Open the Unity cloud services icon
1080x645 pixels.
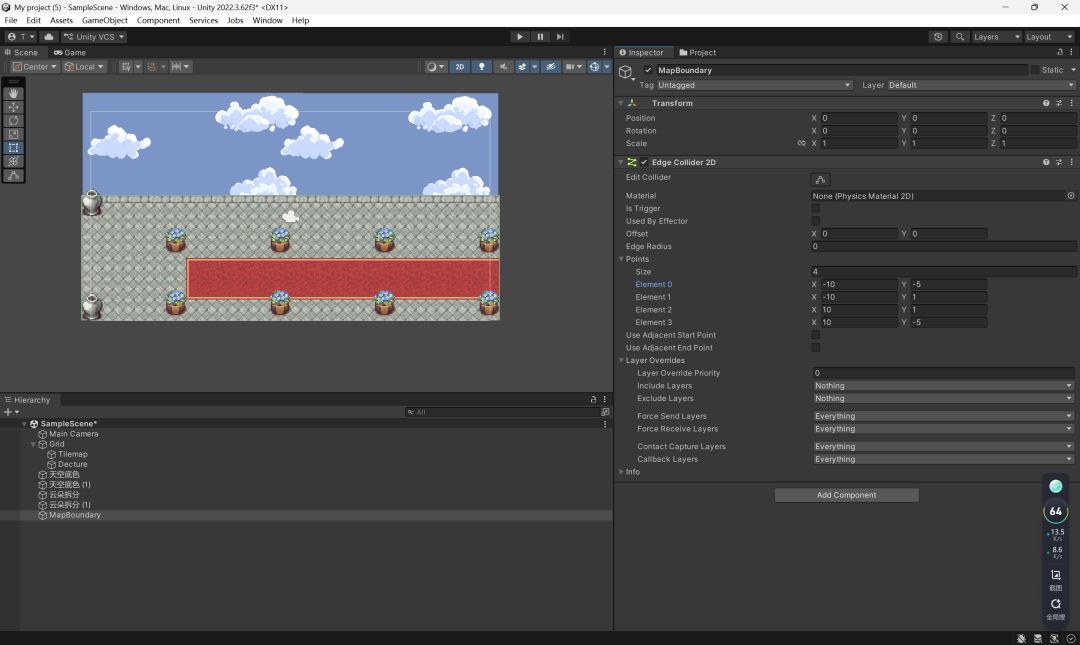[48, 37]
